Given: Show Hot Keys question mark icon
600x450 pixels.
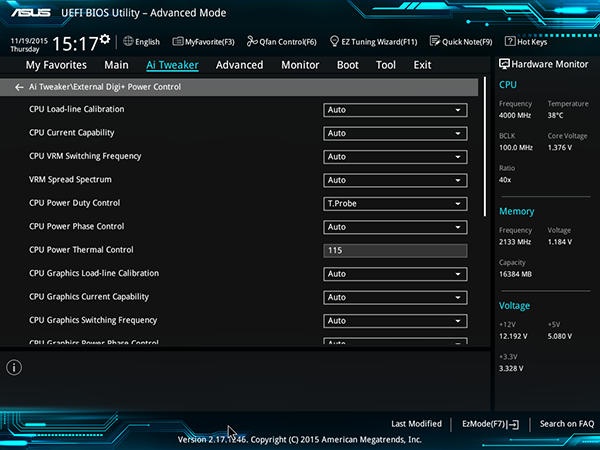Looking at the screenshot, I should tap(510, 41).
